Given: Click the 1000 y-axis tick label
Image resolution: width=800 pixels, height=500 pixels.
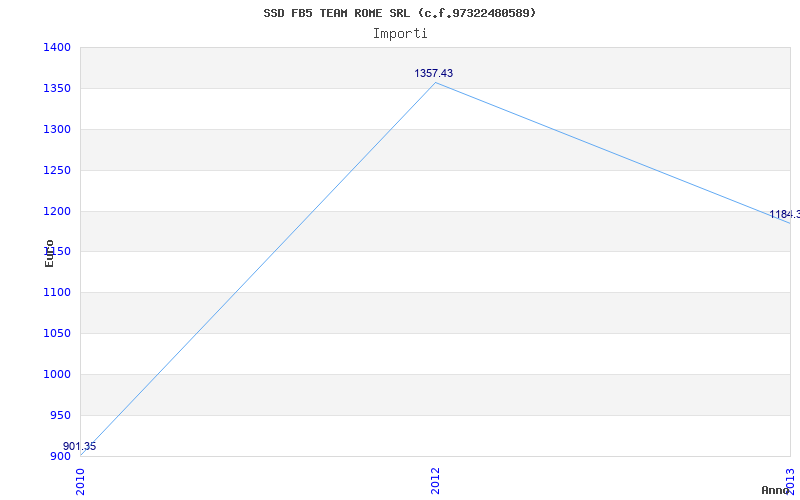Looking at the screenshot, I should click(57, 374).
